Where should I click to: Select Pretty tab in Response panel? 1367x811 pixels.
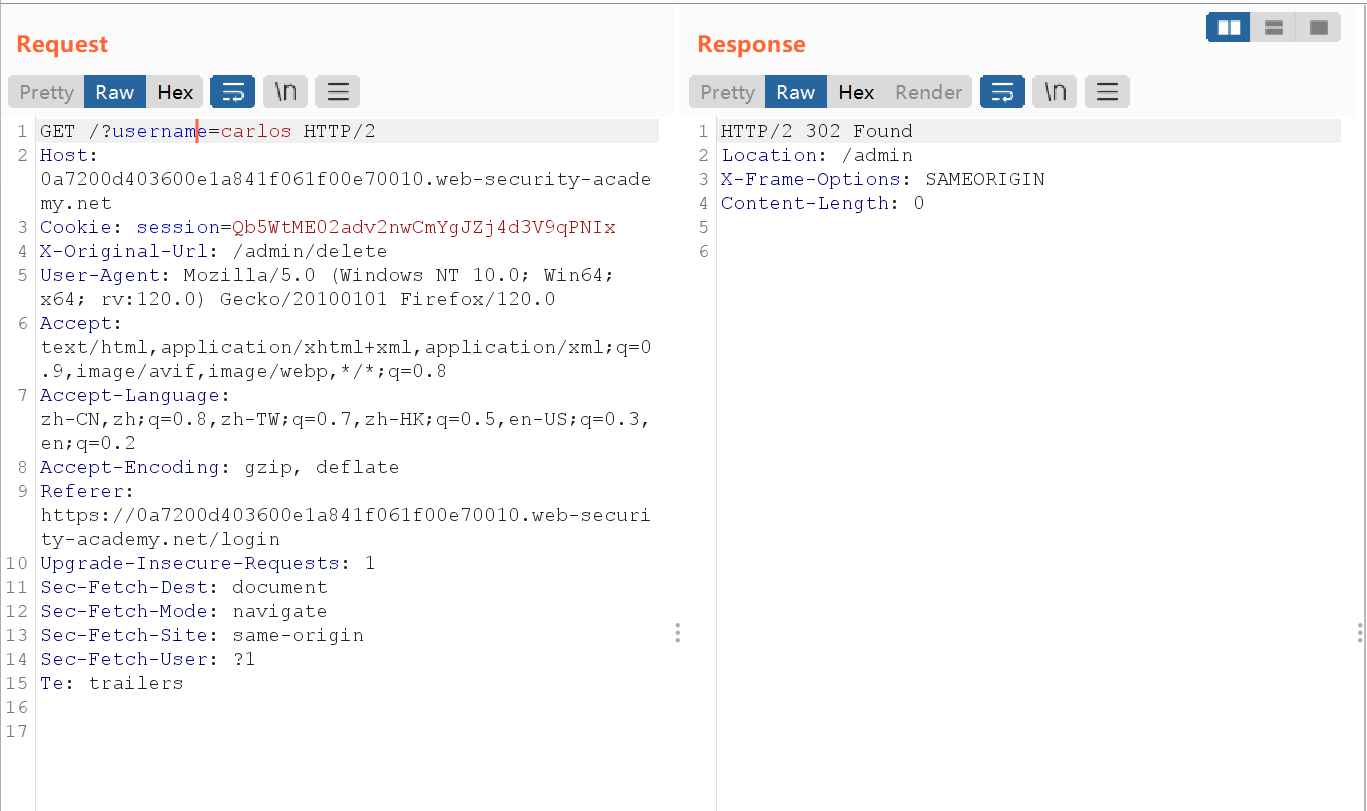727,92
